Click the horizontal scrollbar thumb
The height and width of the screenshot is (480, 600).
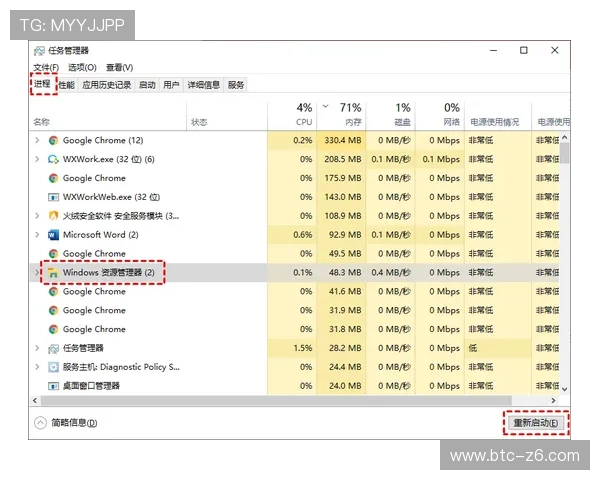(276, 401)
